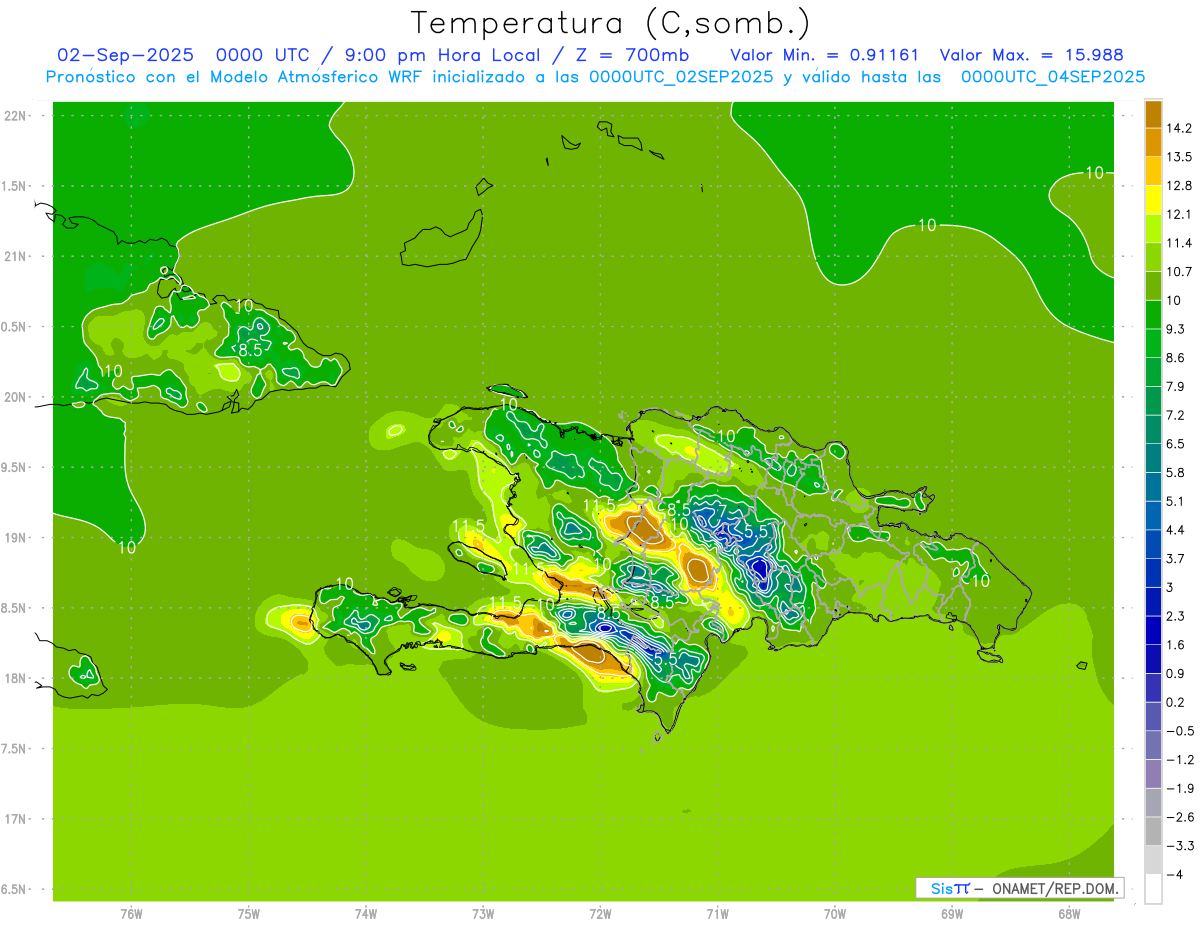Click the 18N latitude axis label
The width and height of the screenshot is (1200, 927).
pos(16,679)
